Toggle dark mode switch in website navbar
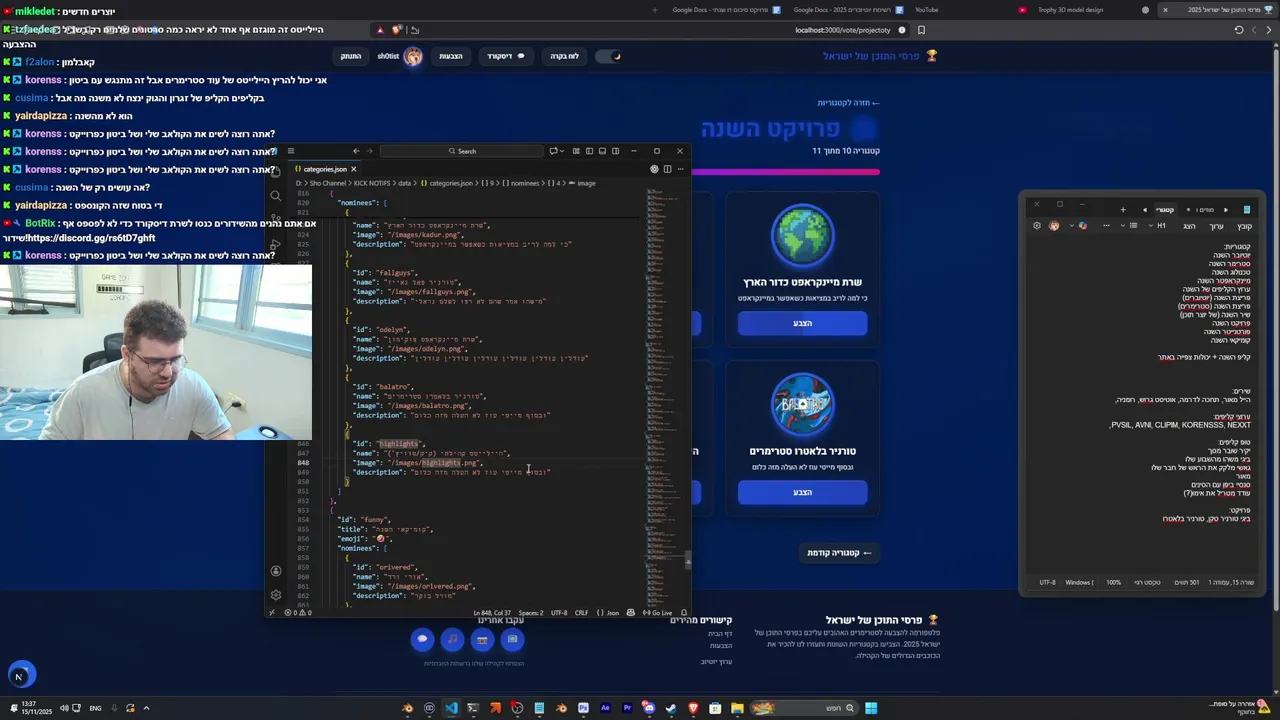The image size is (1280, 720). 609,56
